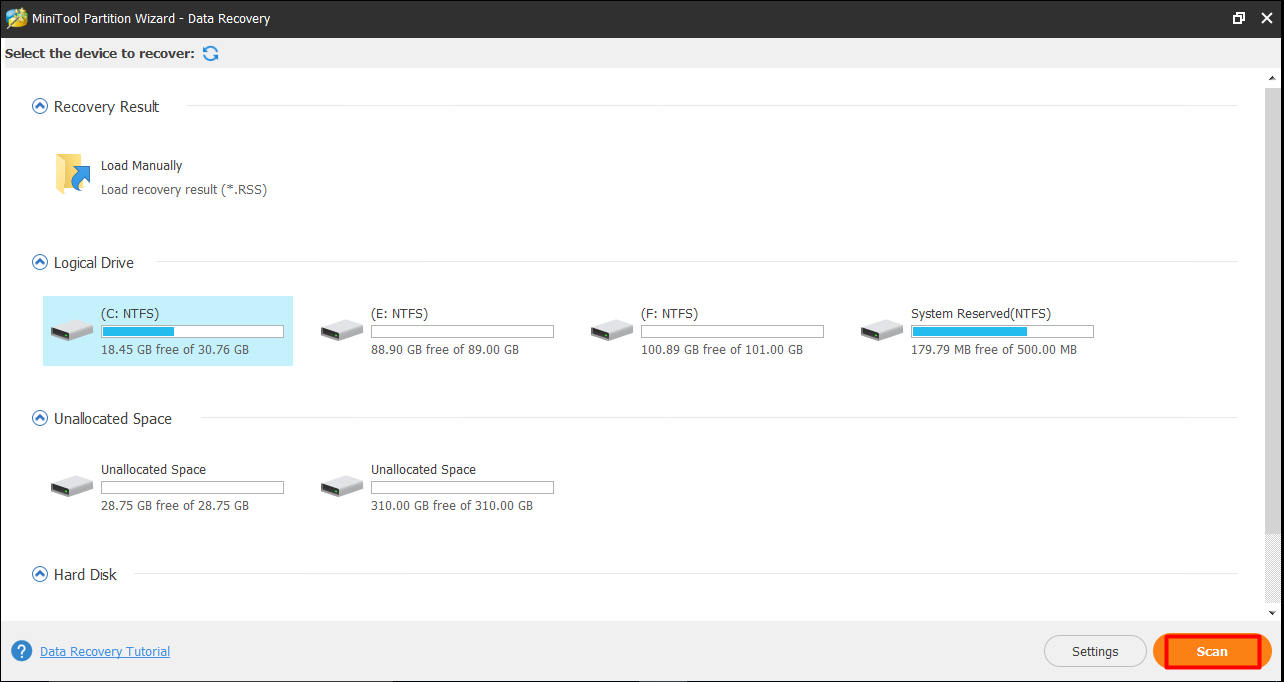
Task: Click '18.45 GB free of 30.76 GB' text
Action: click(175, 350)
